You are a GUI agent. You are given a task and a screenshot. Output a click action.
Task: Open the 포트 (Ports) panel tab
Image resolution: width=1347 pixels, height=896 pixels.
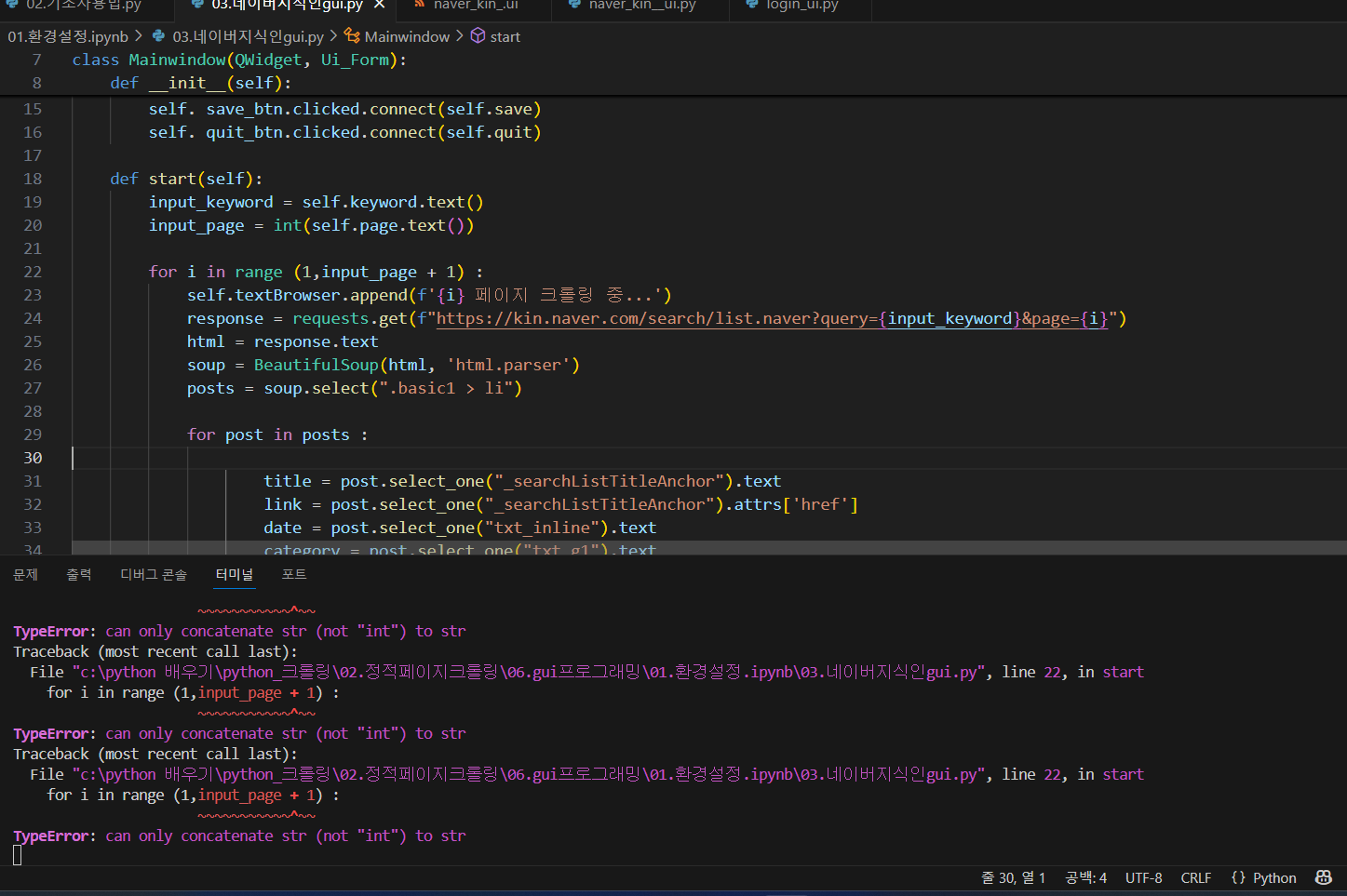click(294, 574)
